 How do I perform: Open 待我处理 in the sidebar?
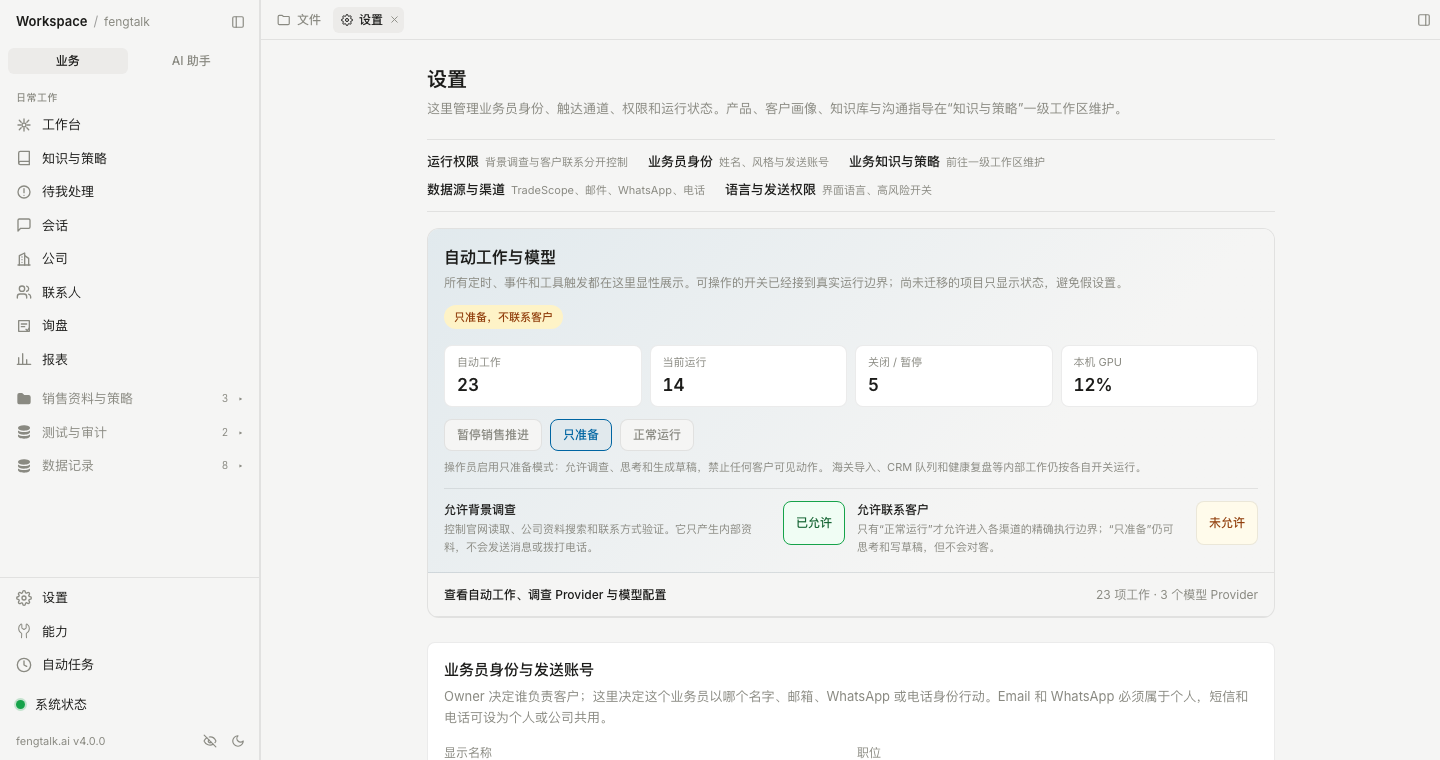[x=130, y=192]
